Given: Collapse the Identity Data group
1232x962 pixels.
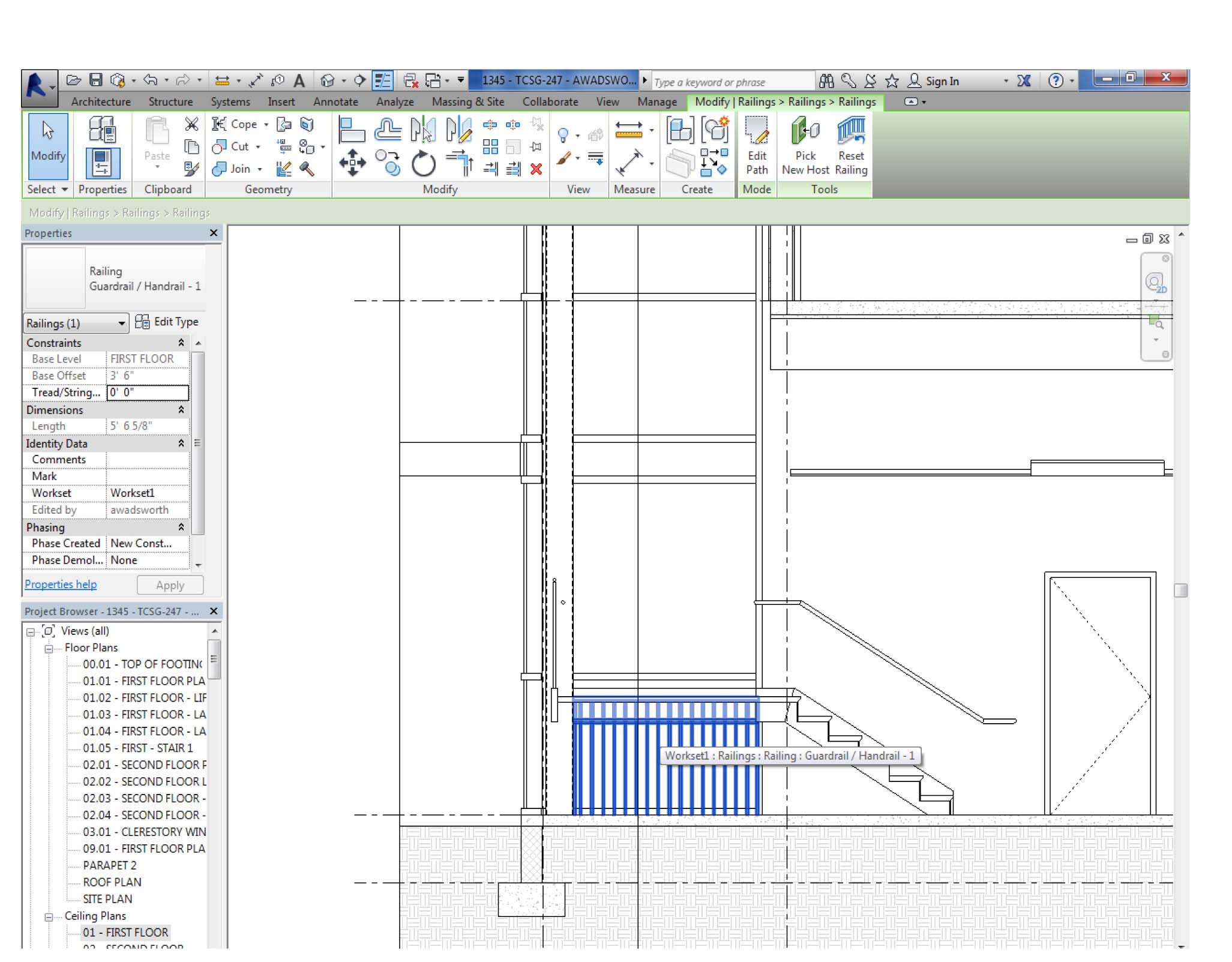Looking at the screenshot, I should pos(181,443).
